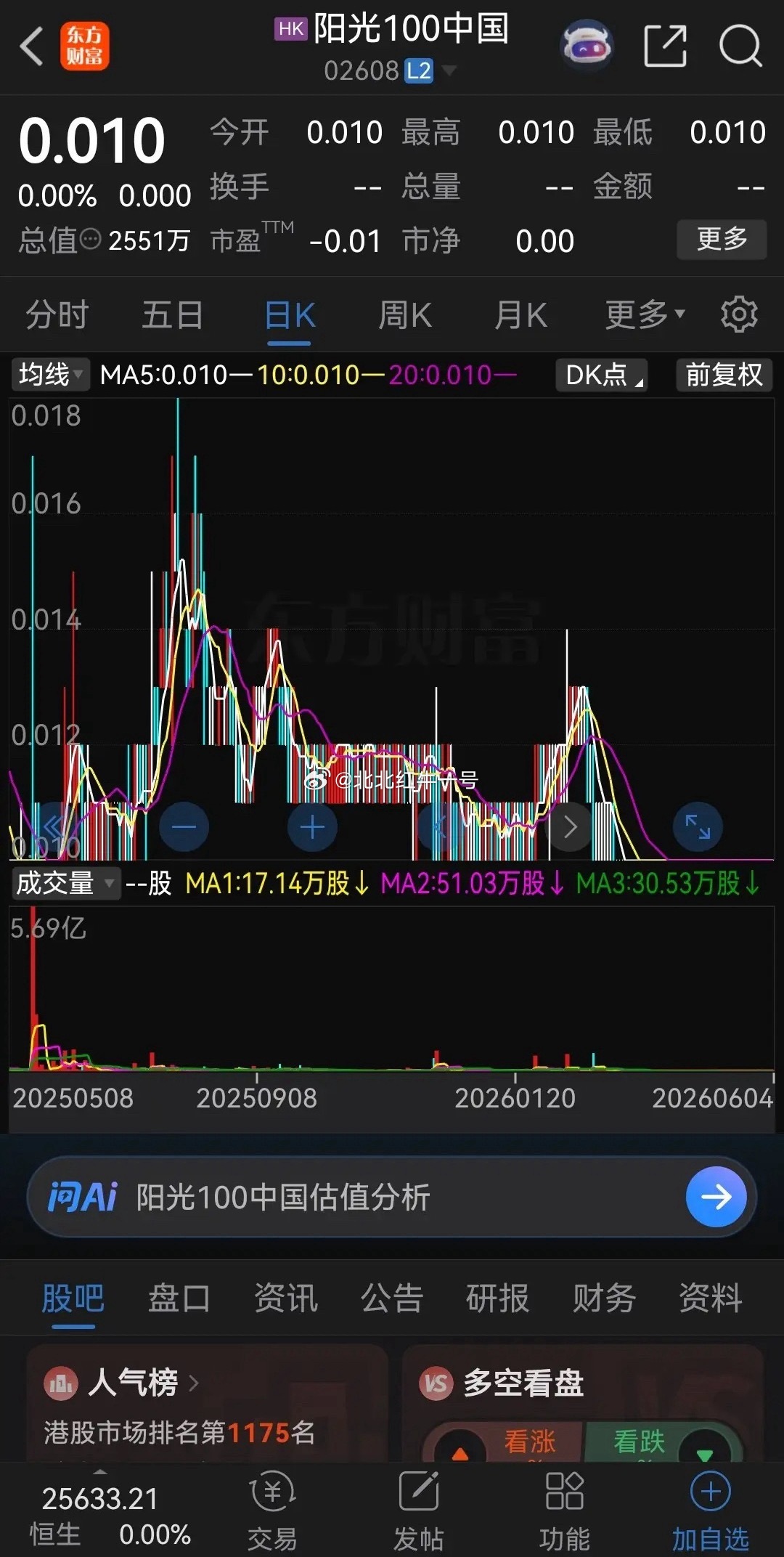Open chart settings gear icon
This screenshot has width=784, height=1557.
coord(739,314)
